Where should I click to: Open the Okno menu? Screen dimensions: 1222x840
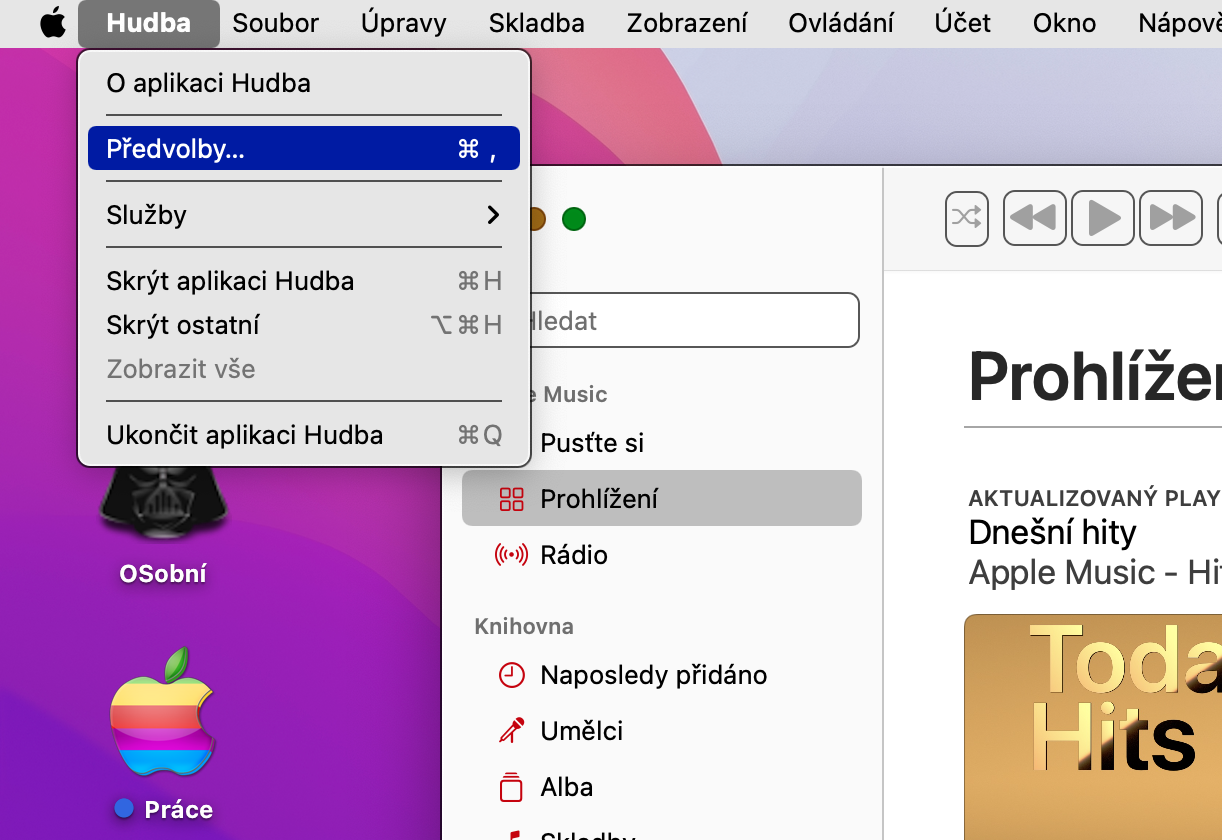1064,23
